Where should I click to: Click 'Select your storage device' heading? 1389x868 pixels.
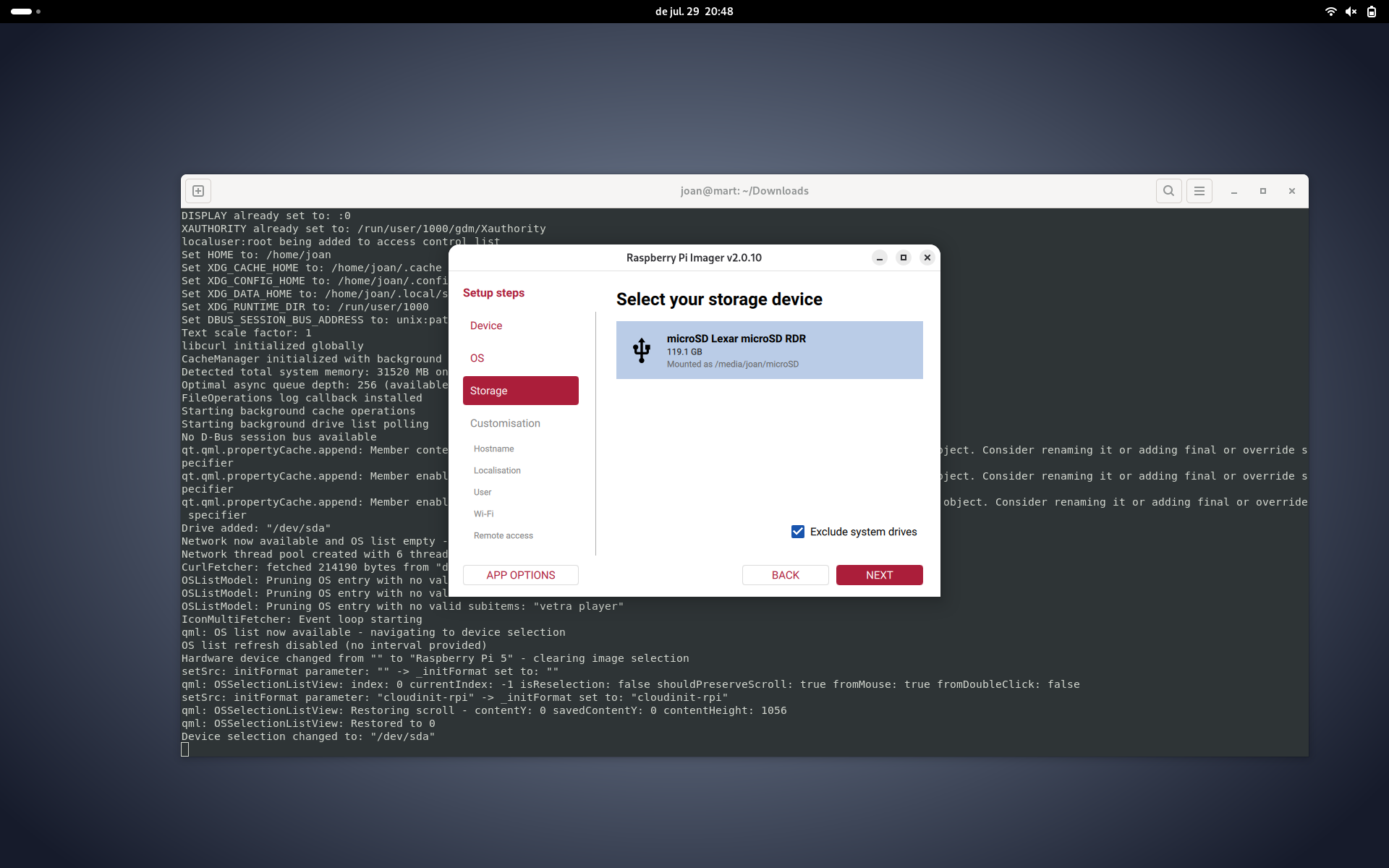(x=719, y=299)
